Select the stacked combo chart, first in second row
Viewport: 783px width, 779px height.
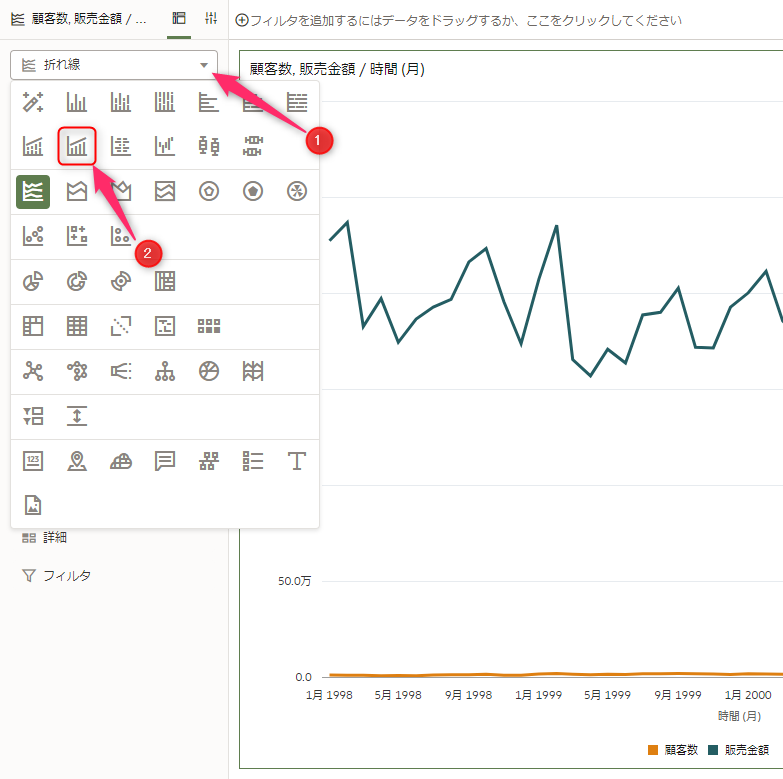[x=33, y=146]
